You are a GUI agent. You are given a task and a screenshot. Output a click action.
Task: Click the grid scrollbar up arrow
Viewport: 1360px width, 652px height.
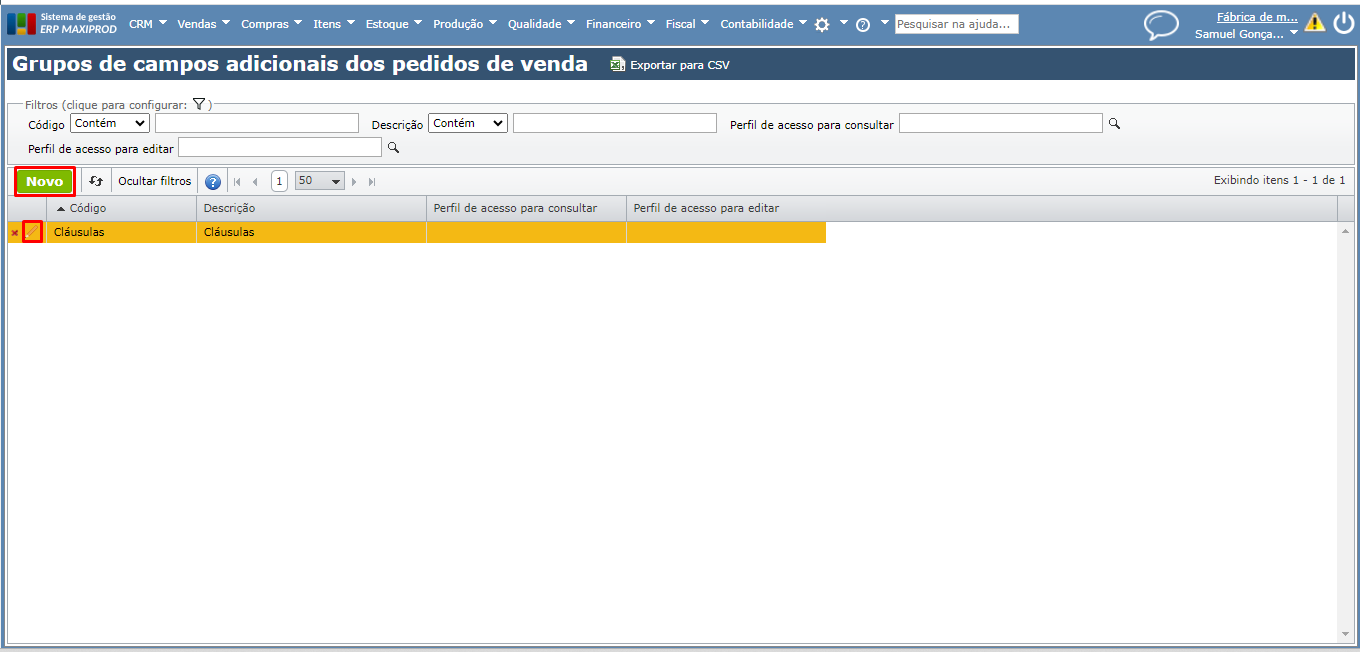[x=1345, y=231]
